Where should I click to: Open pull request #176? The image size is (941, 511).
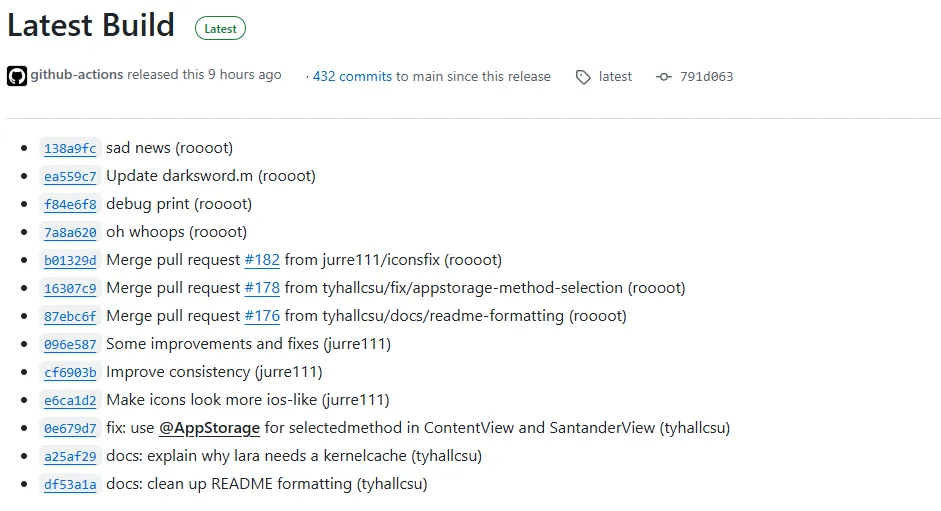tap(262, 316)
